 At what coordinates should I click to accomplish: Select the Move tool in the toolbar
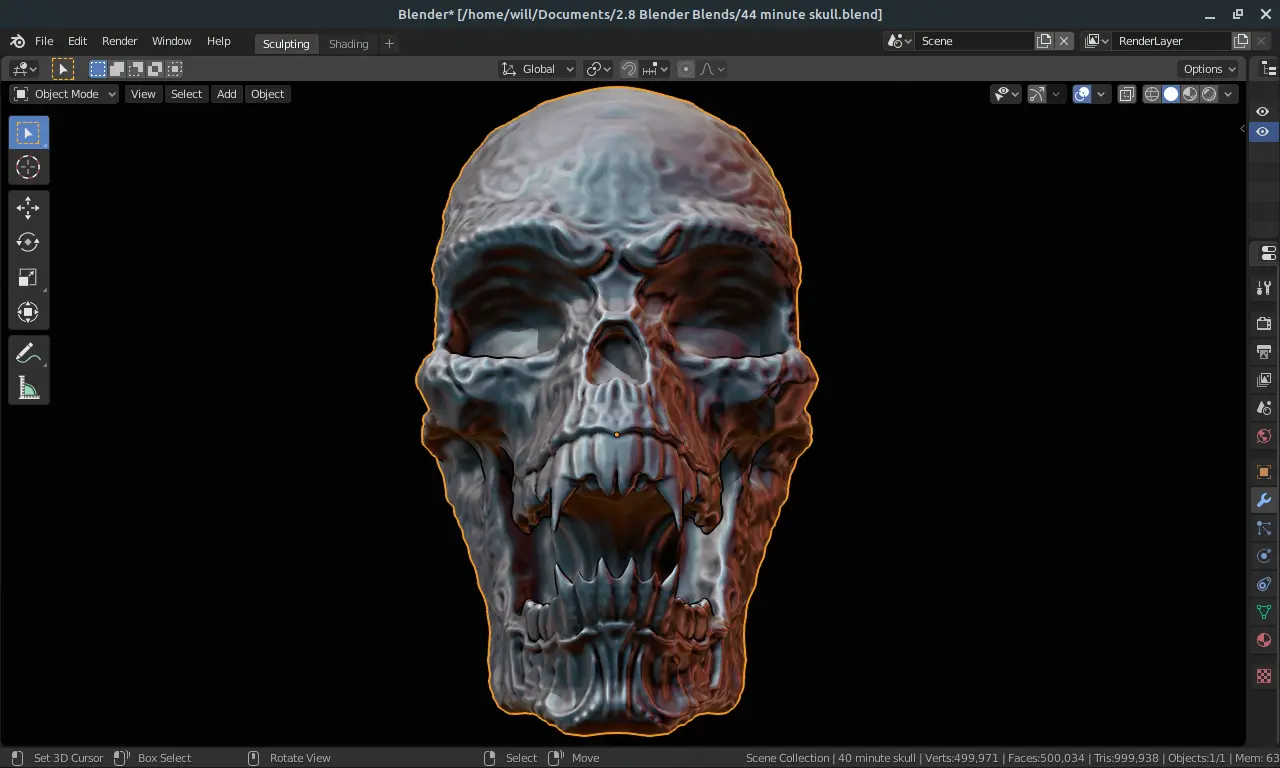28,208
